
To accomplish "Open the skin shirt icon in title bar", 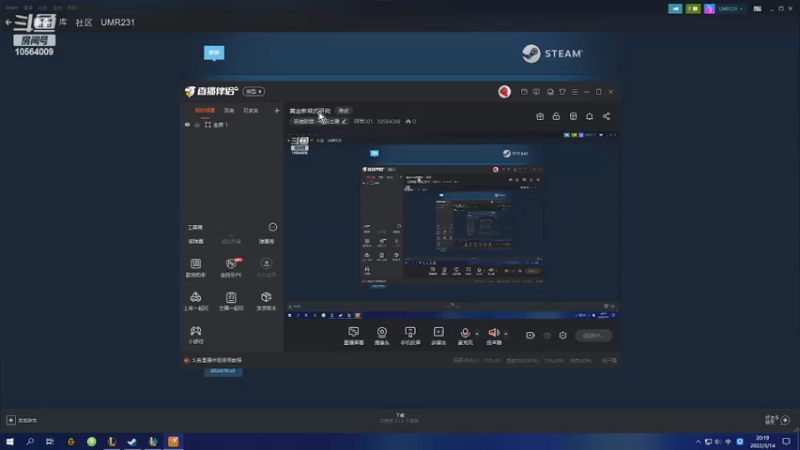I will 562,92.
